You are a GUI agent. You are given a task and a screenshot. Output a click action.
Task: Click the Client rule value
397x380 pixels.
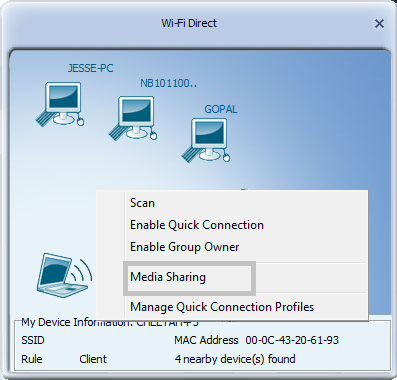pyautogui.click(x=93, y=359)
